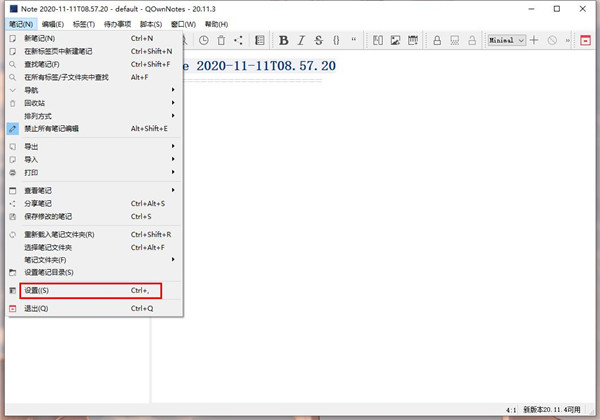Apply italic formatting from the toolbar

(301, 40)
